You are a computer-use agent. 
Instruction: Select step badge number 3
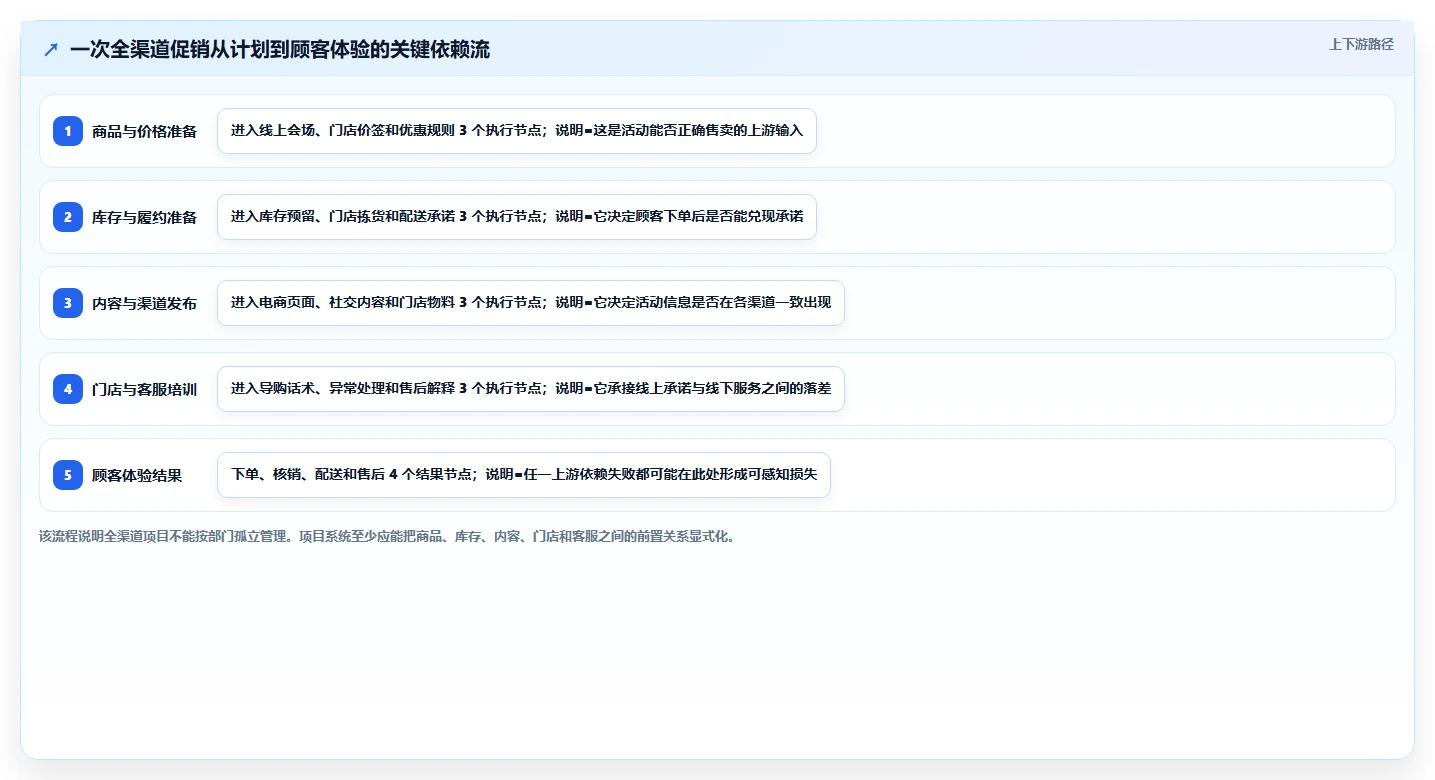[x=68, y=303]
